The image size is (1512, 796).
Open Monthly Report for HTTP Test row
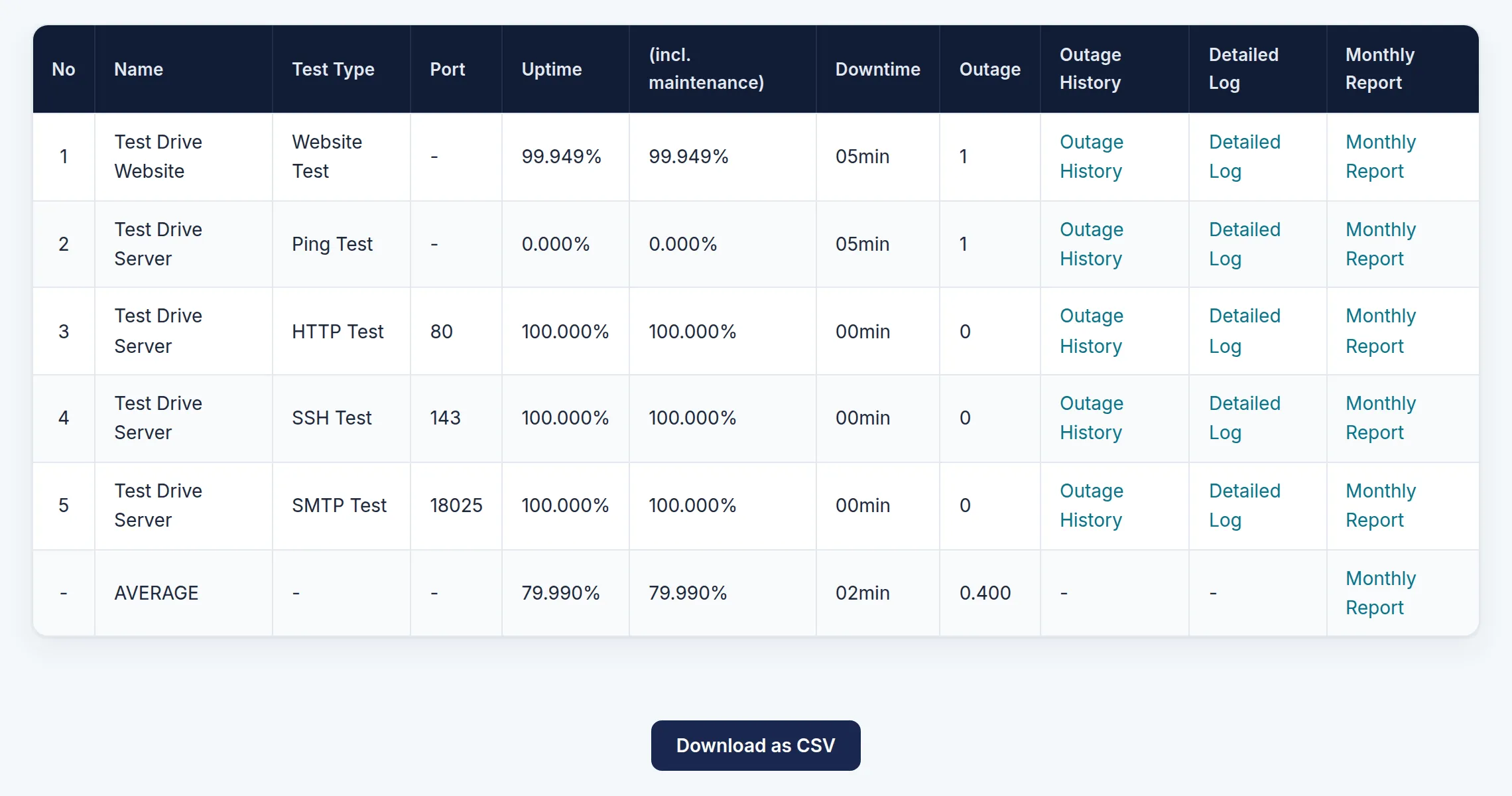[x=1381, y=331]
